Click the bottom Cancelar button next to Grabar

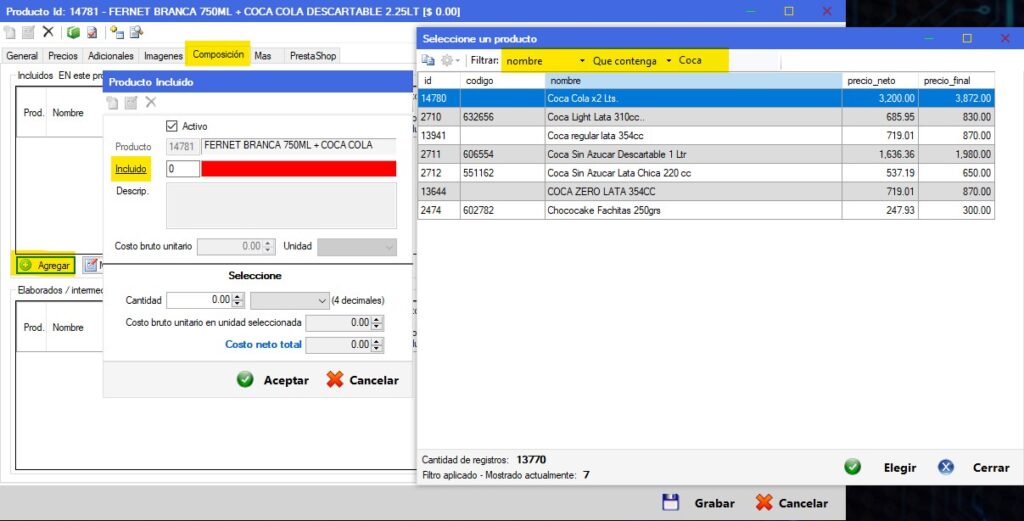(792, 503)
